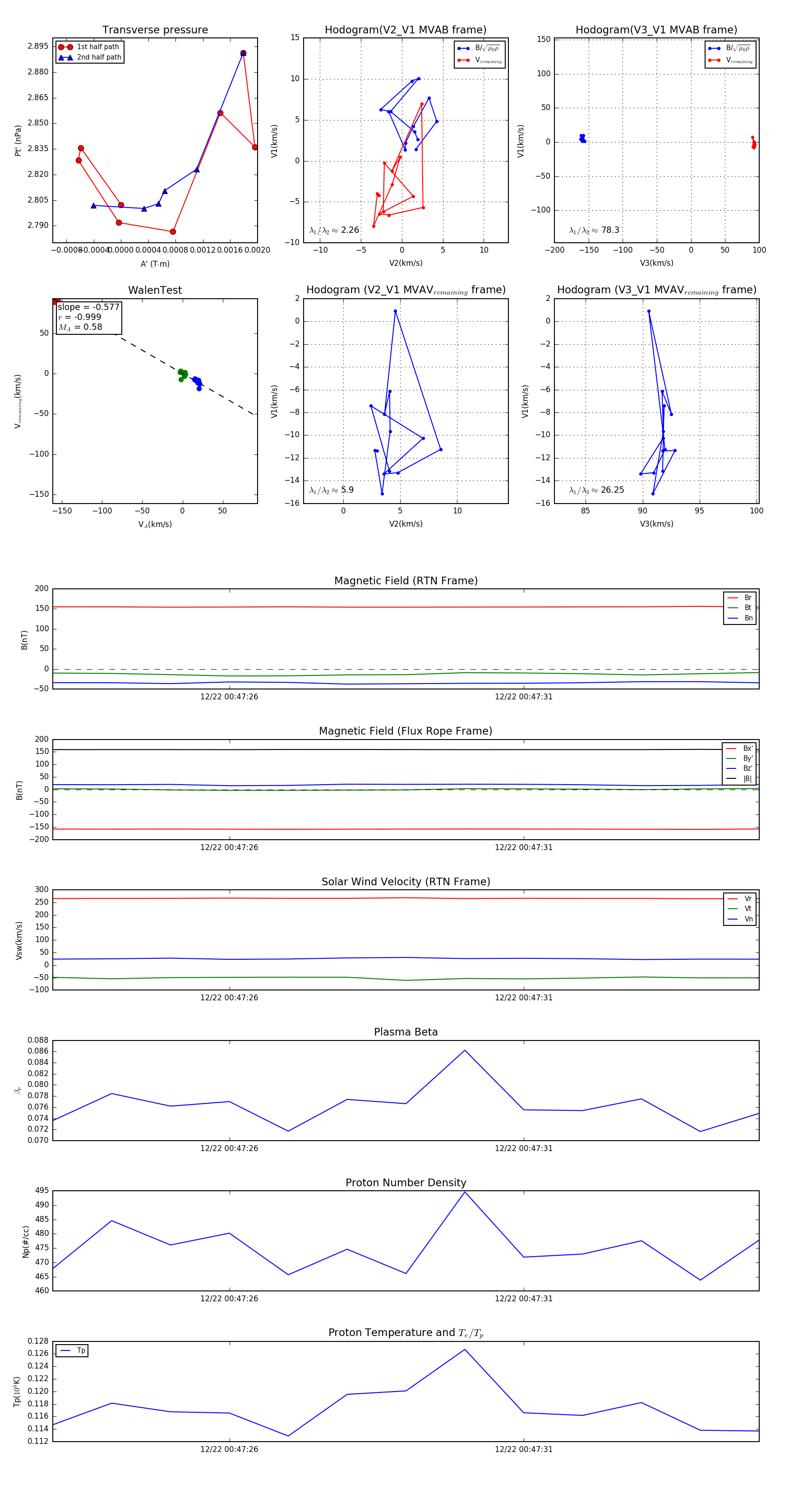The height and width of the screenshot is (1489, 812).
Task: Click the peak of the Plasma Beta curve
Action: tap(465, 1050)
